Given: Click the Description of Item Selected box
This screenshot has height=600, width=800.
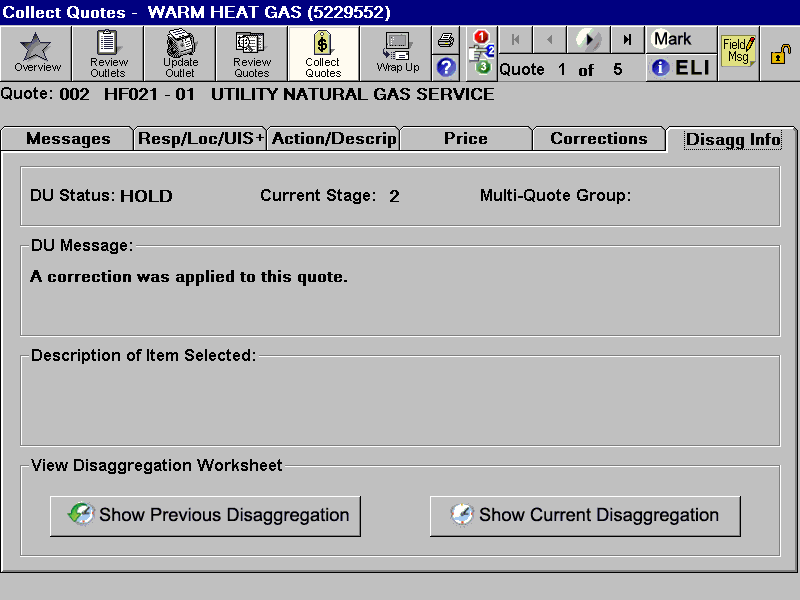Looking at the screenshot, I should [x=401, y=401].
